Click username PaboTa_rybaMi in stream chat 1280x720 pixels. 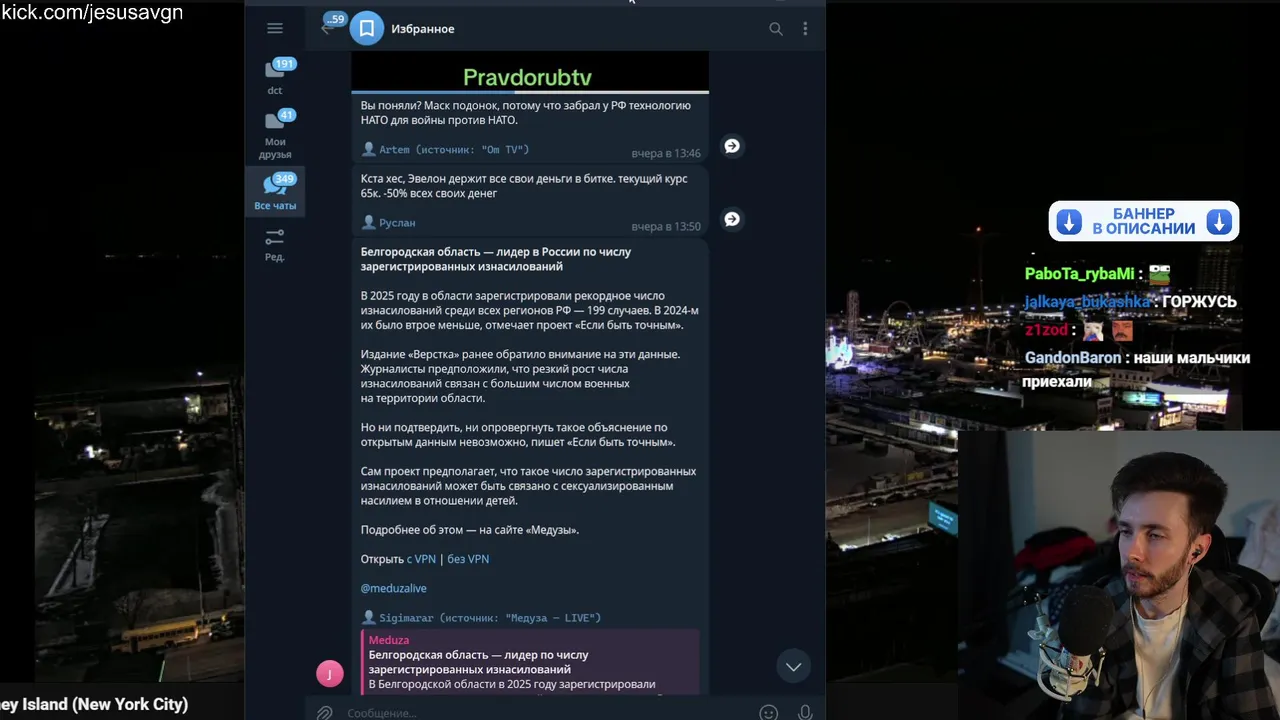[x=1080, y=274]
